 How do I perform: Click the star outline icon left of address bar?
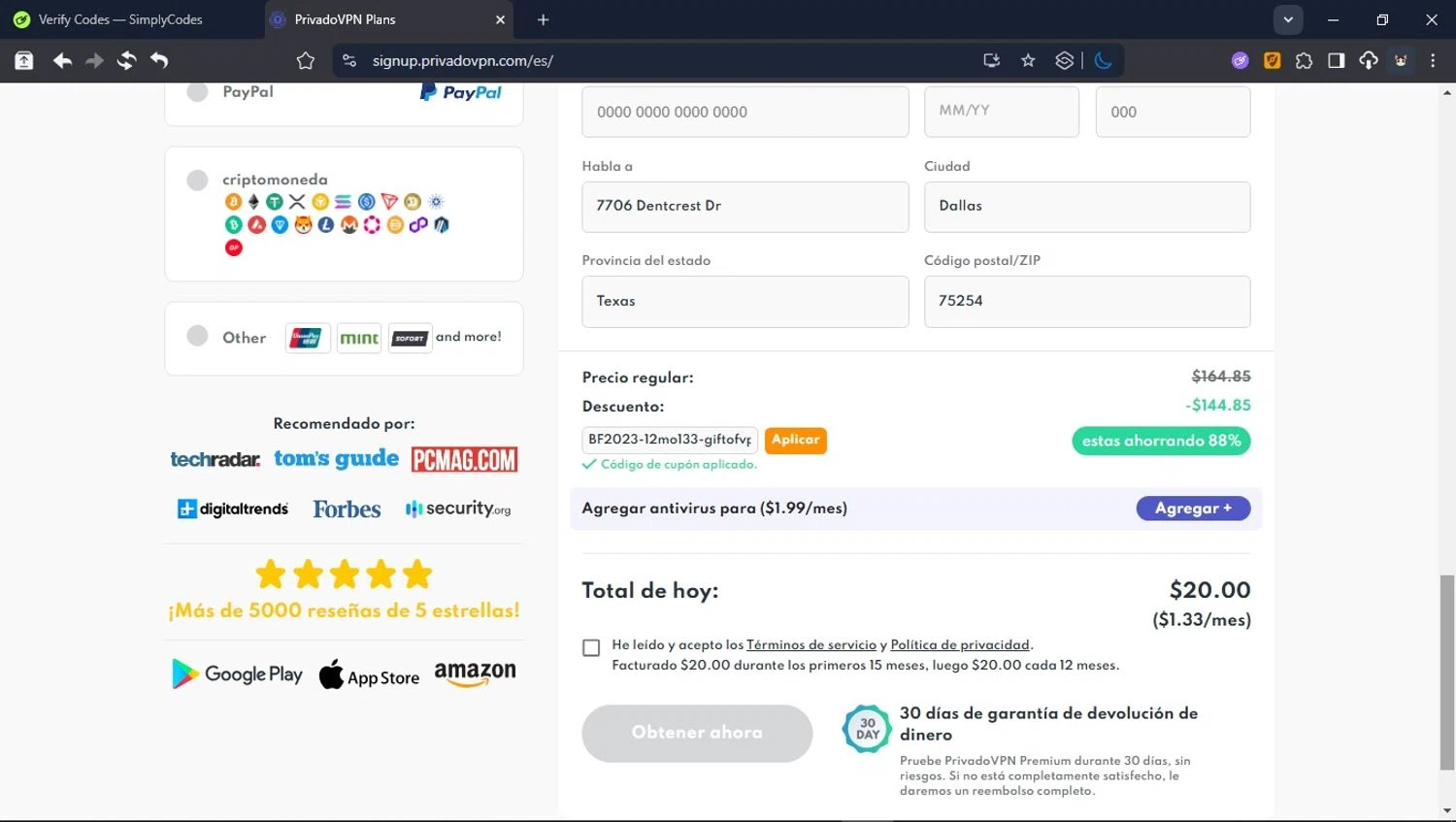pos(306,60)
